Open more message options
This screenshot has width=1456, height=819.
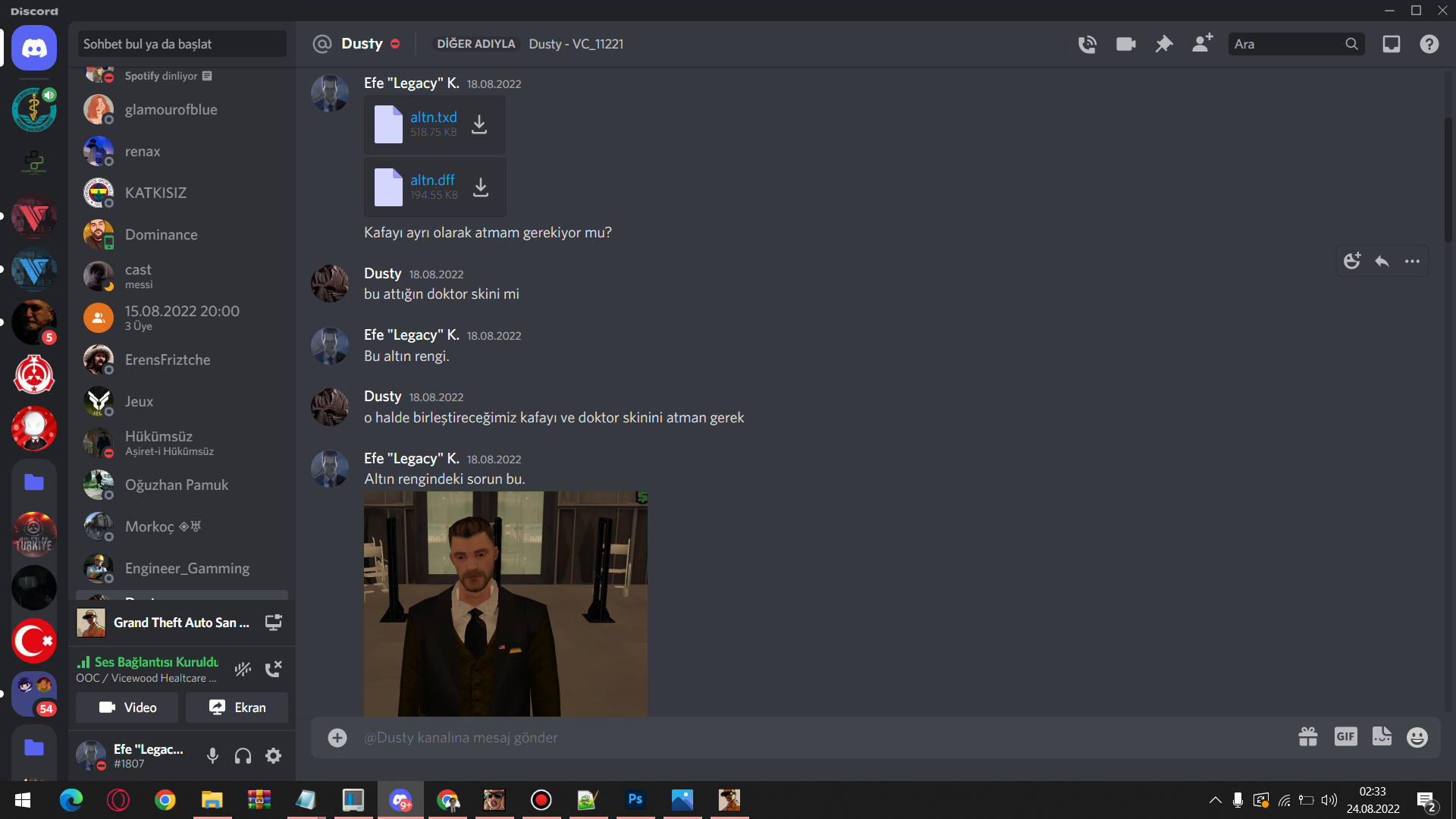point(1412,262)
